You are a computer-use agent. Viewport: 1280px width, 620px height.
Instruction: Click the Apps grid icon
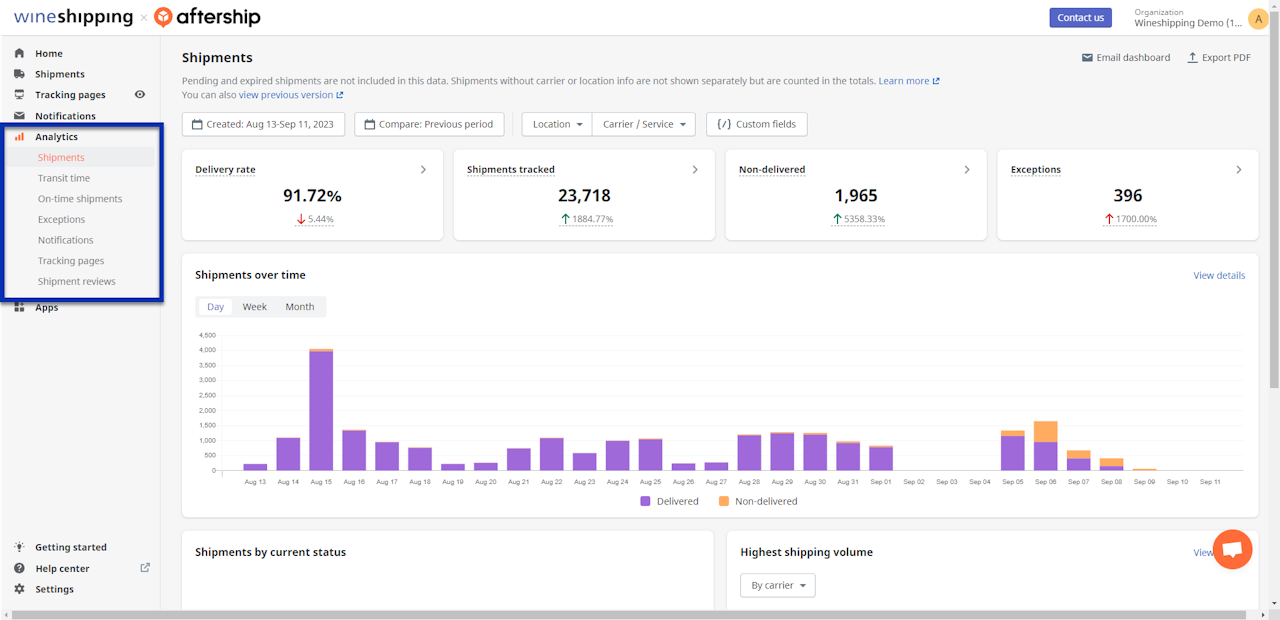coord(19,307)
